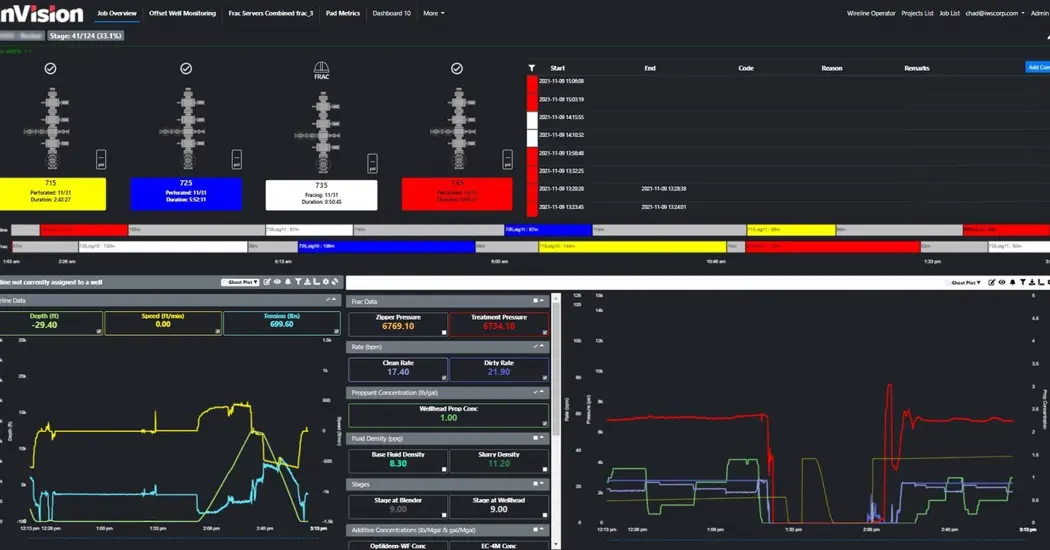Click the FRAC status icon above well 735
Image resolution: width=1050 pixels, height=550 pixels.
[x=322, y=72]
